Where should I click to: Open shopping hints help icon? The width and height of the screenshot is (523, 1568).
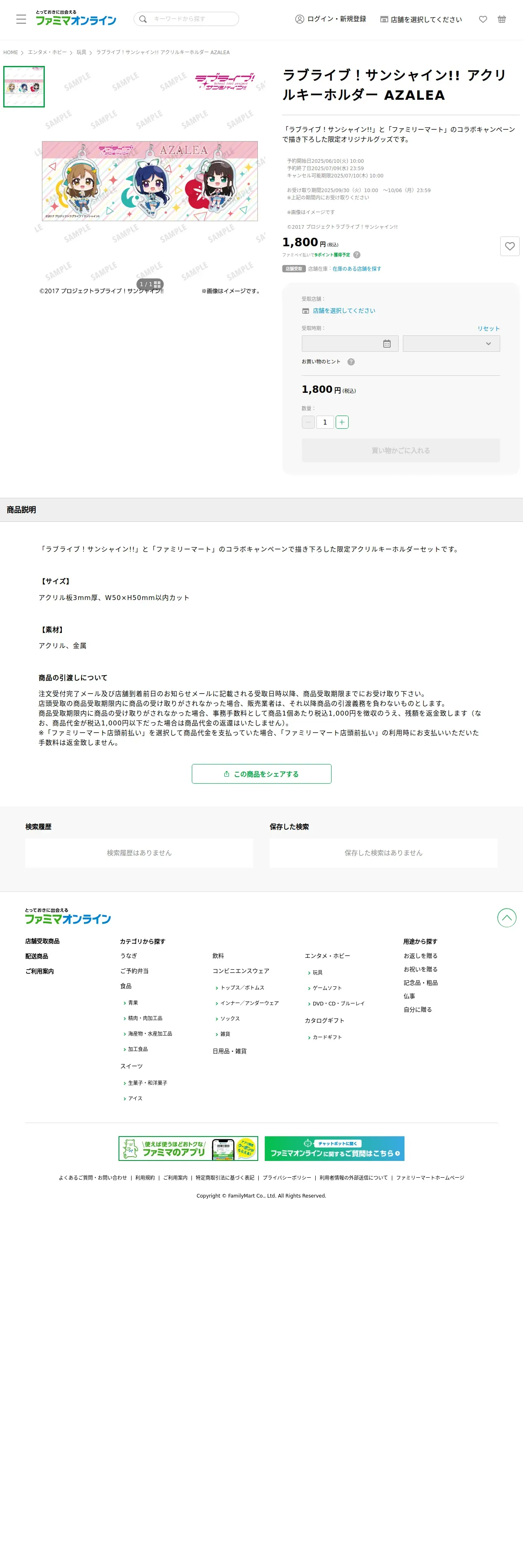pyautogui.click(x=351, y=362)
